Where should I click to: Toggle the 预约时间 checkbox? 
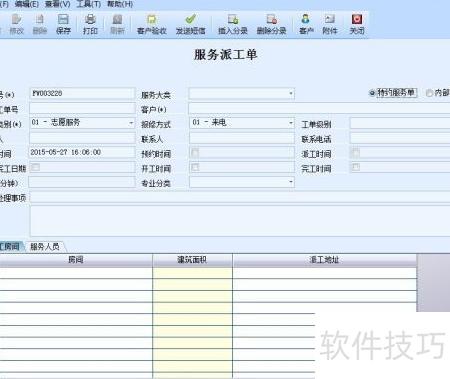195,153
